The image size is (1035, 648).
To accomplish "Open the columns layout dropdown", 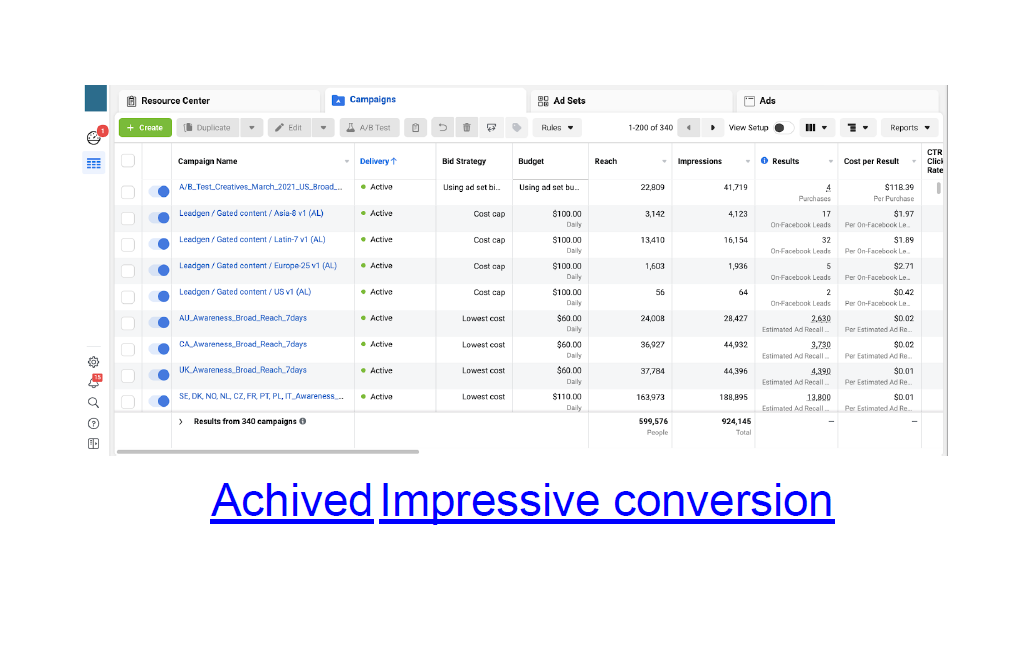I will point(817,128).
